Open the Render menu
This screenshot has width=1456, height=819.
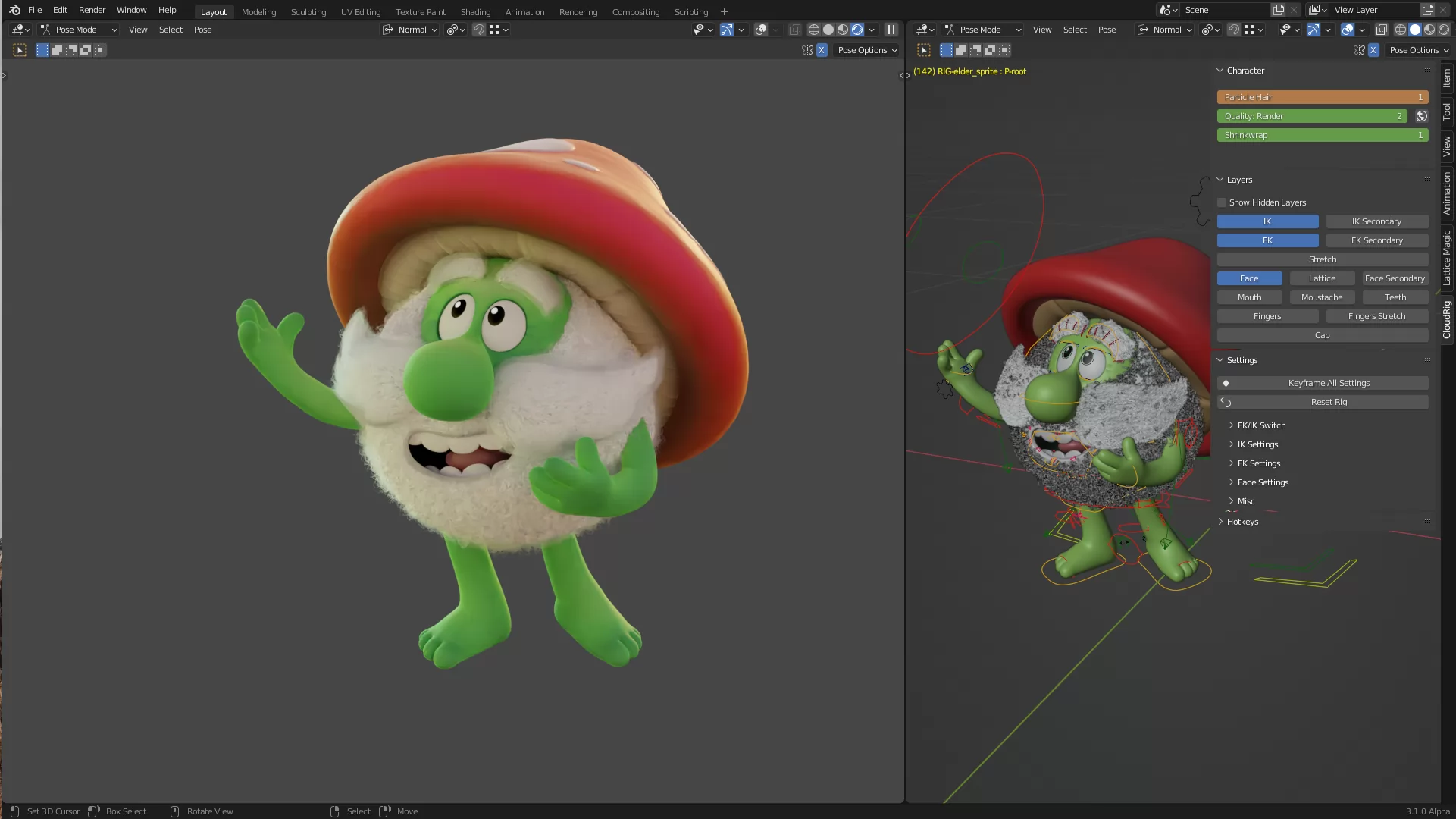[92, 10]
